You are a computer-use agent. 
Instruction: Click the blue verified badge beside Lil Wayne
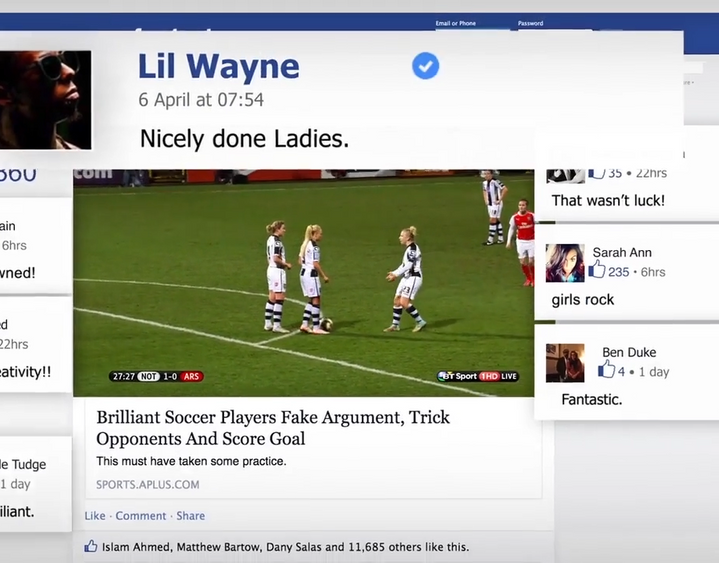pos(426,66)
